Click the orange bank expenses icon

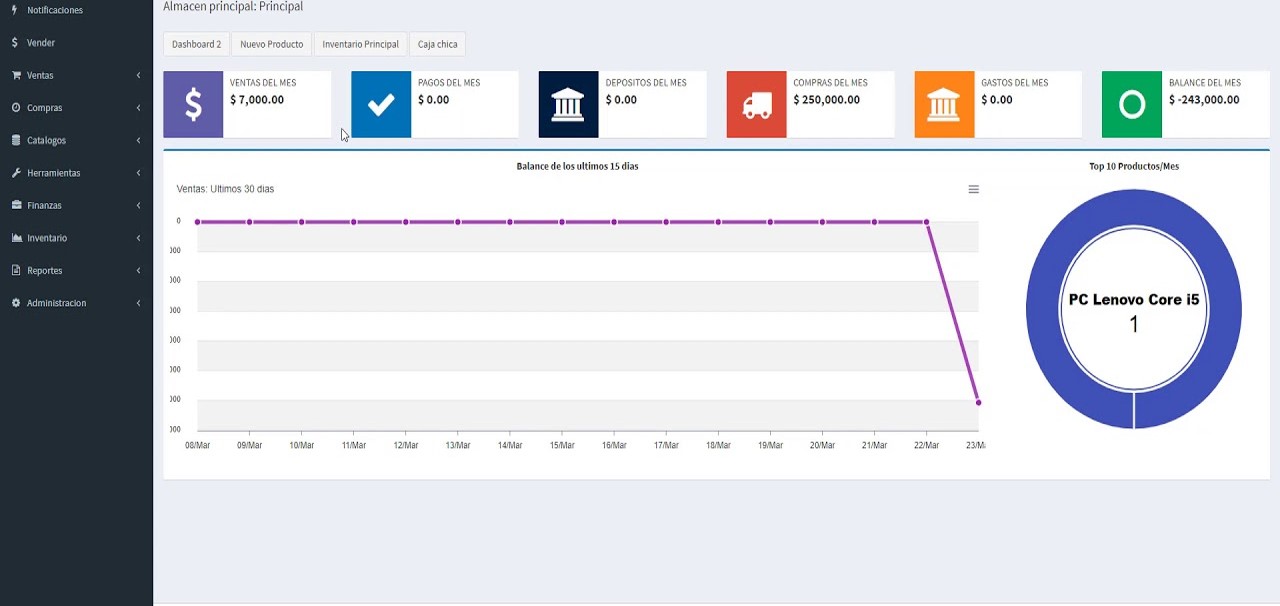pos(944,104)
